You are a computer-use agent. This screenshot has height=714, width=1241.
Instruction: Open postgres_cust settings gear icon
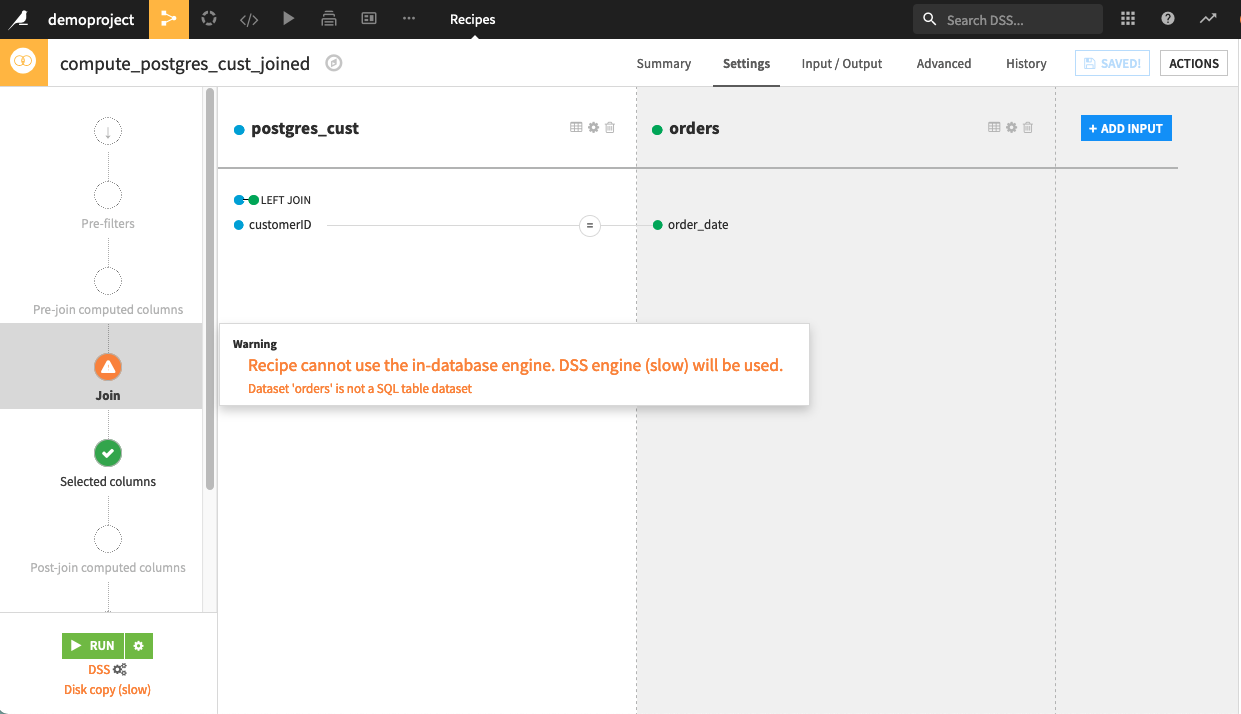point(593,127)
